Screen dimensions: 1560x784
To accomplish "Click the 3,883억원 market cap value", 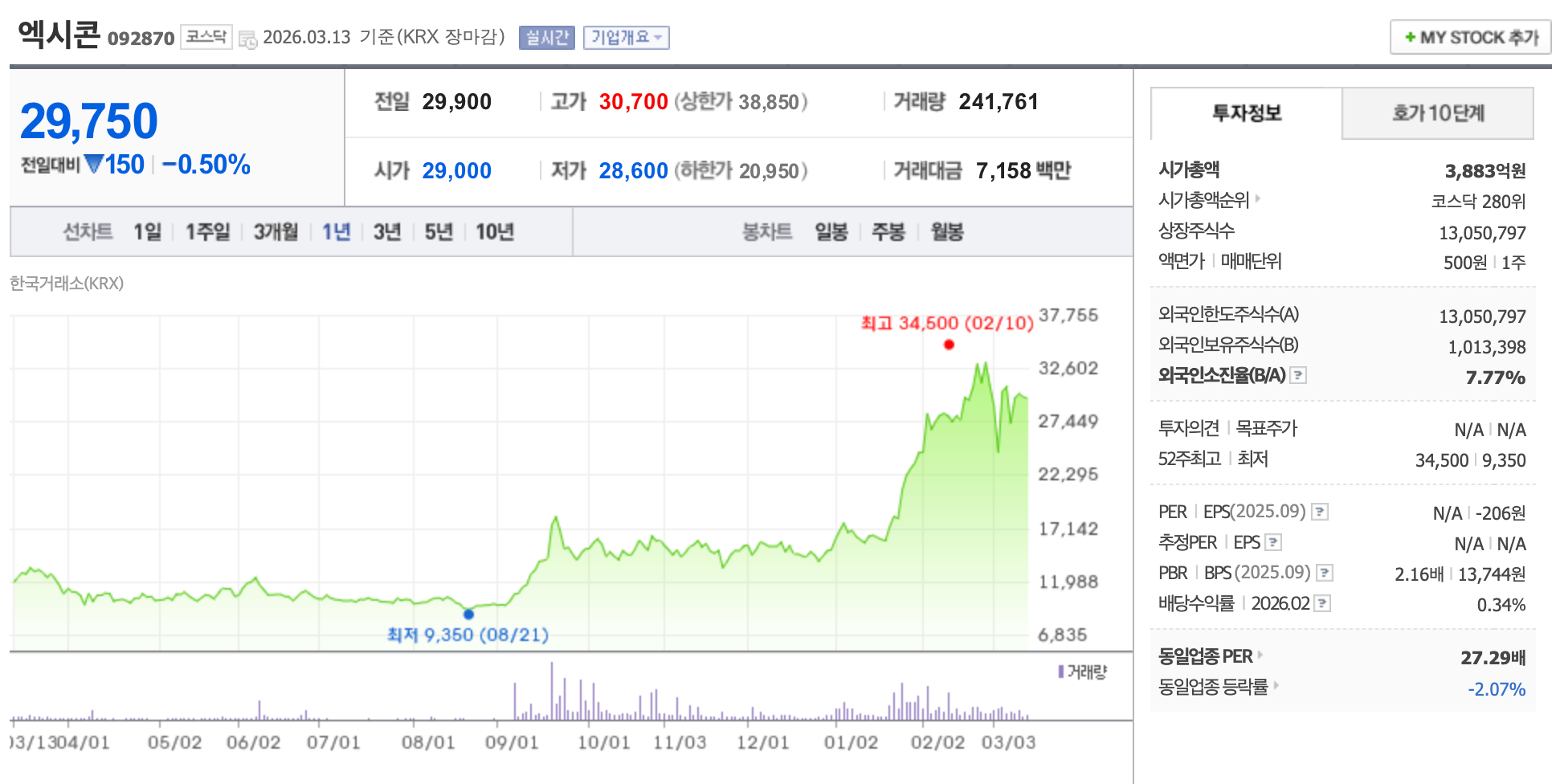I will [x=1485, y=171].
